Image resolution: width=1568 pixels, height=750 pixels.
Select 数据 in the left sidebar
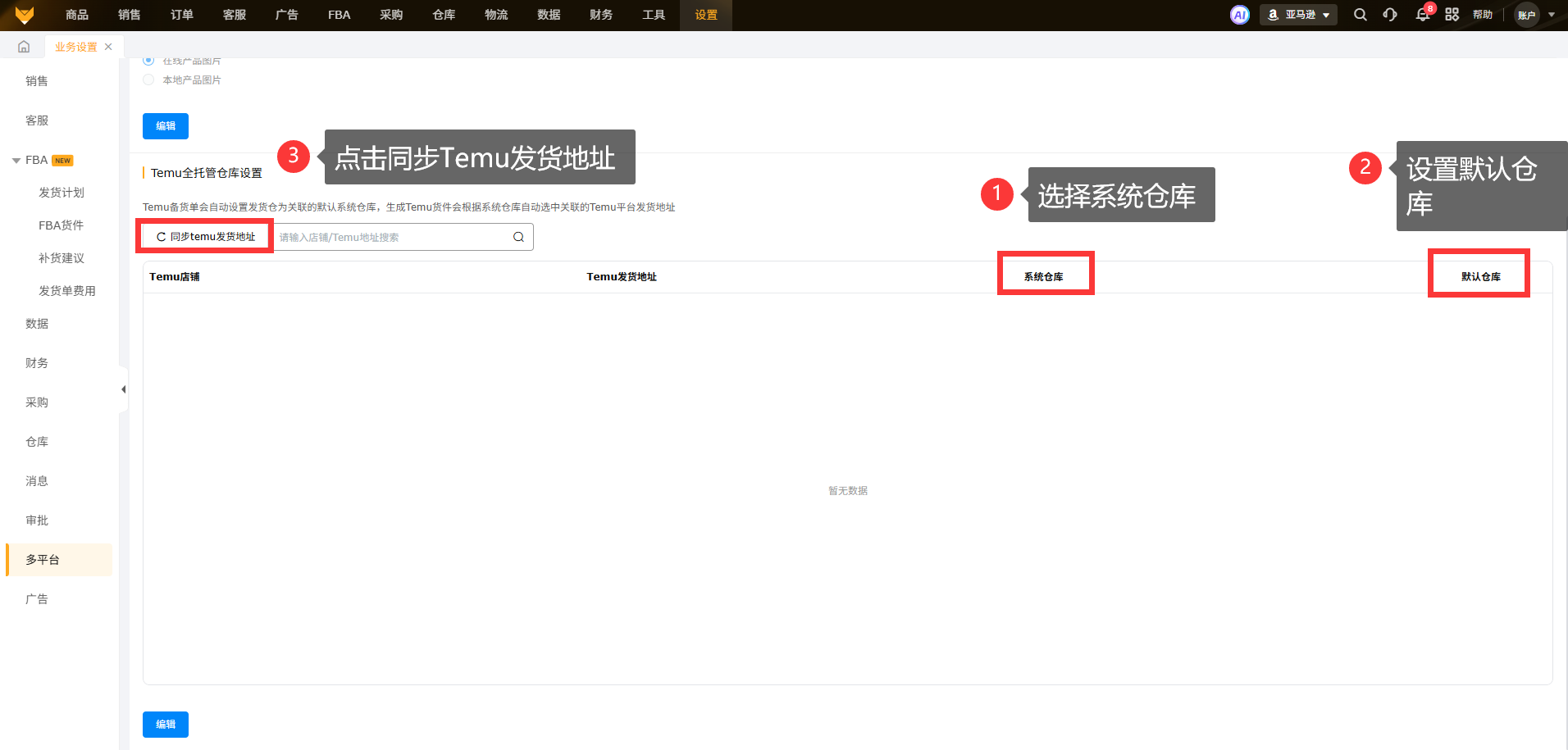37,324
